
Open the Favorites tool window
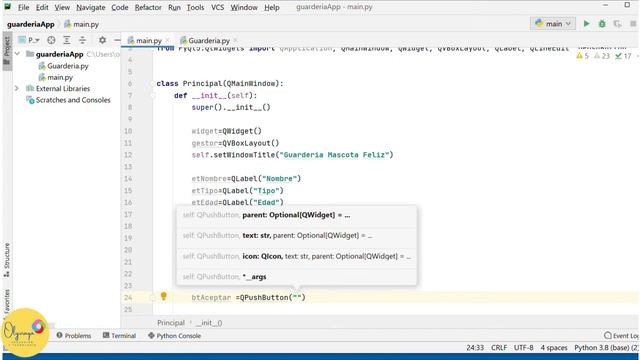tap(7, 304)
